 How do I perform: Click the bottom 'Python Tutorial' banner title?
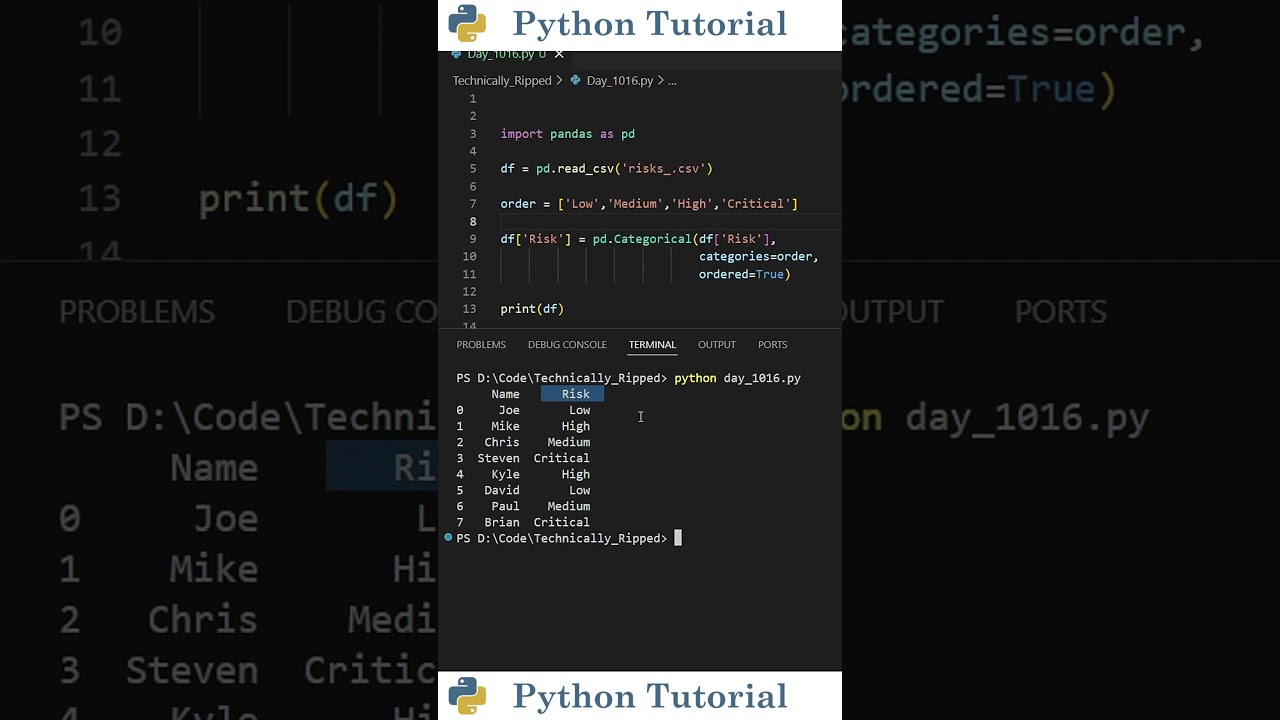coord(650,696)
